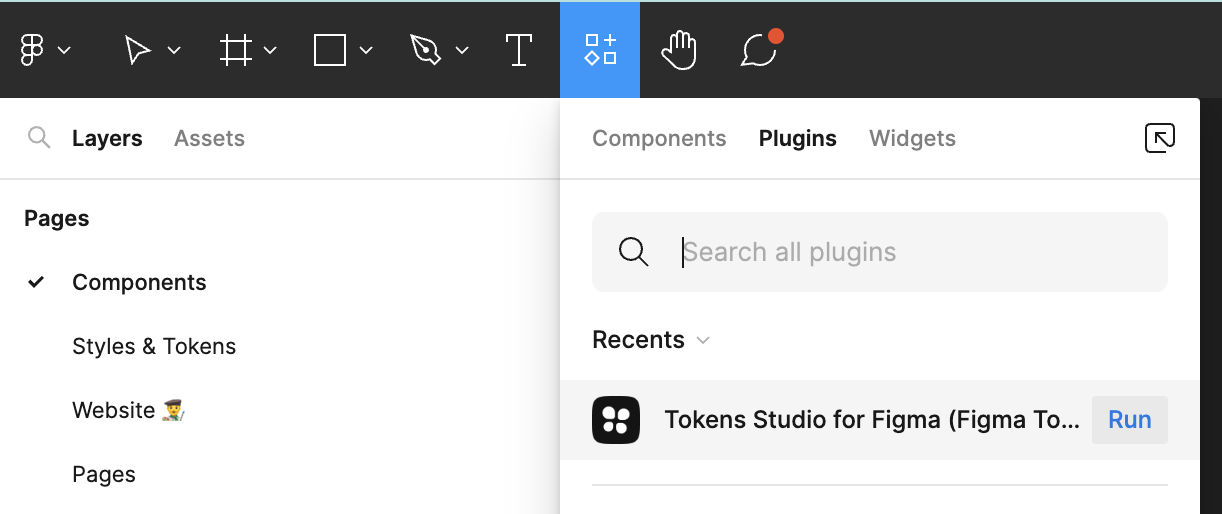Open the Figma main menu logo

(x=32, y=50)
